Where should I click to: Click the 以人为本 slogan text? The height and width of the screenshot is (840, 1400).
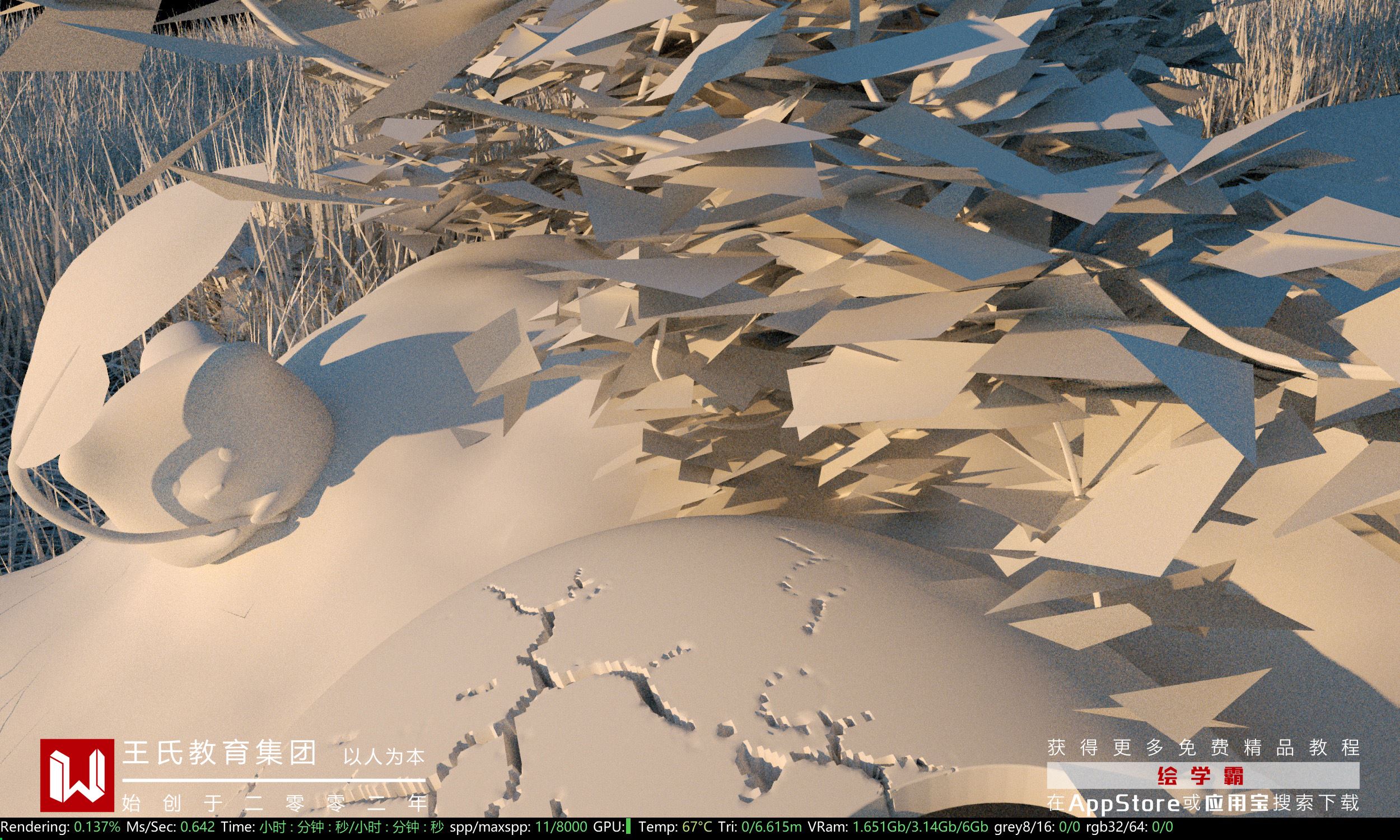pyautogui.click(x=384, y=757)
